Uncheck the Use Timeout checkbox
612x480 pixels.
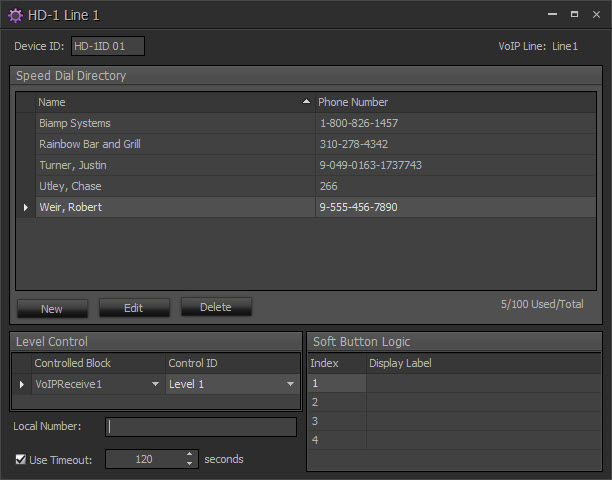coord(21,459)
